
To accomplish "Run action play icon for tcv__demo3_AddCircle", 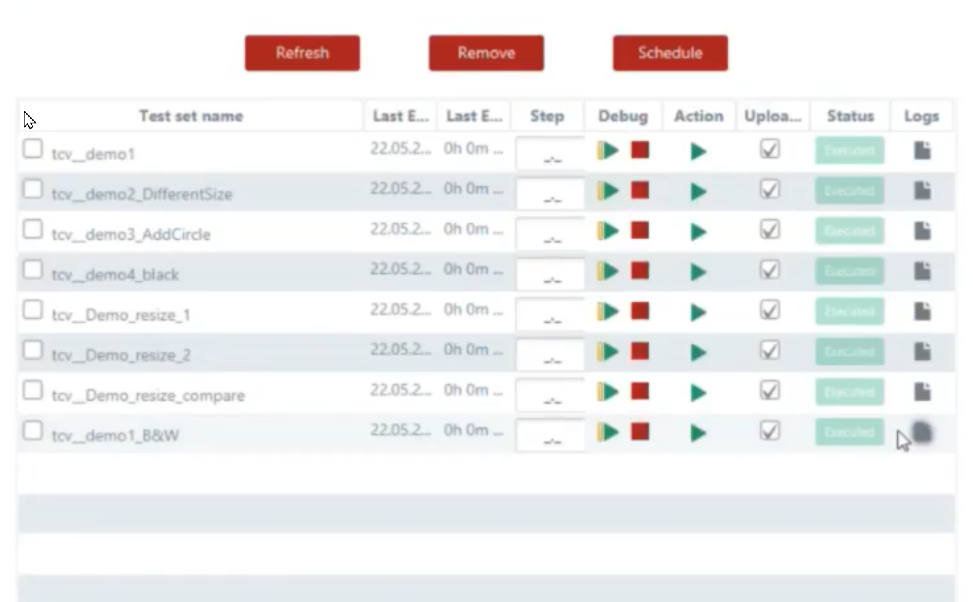I will coord(698,232).
